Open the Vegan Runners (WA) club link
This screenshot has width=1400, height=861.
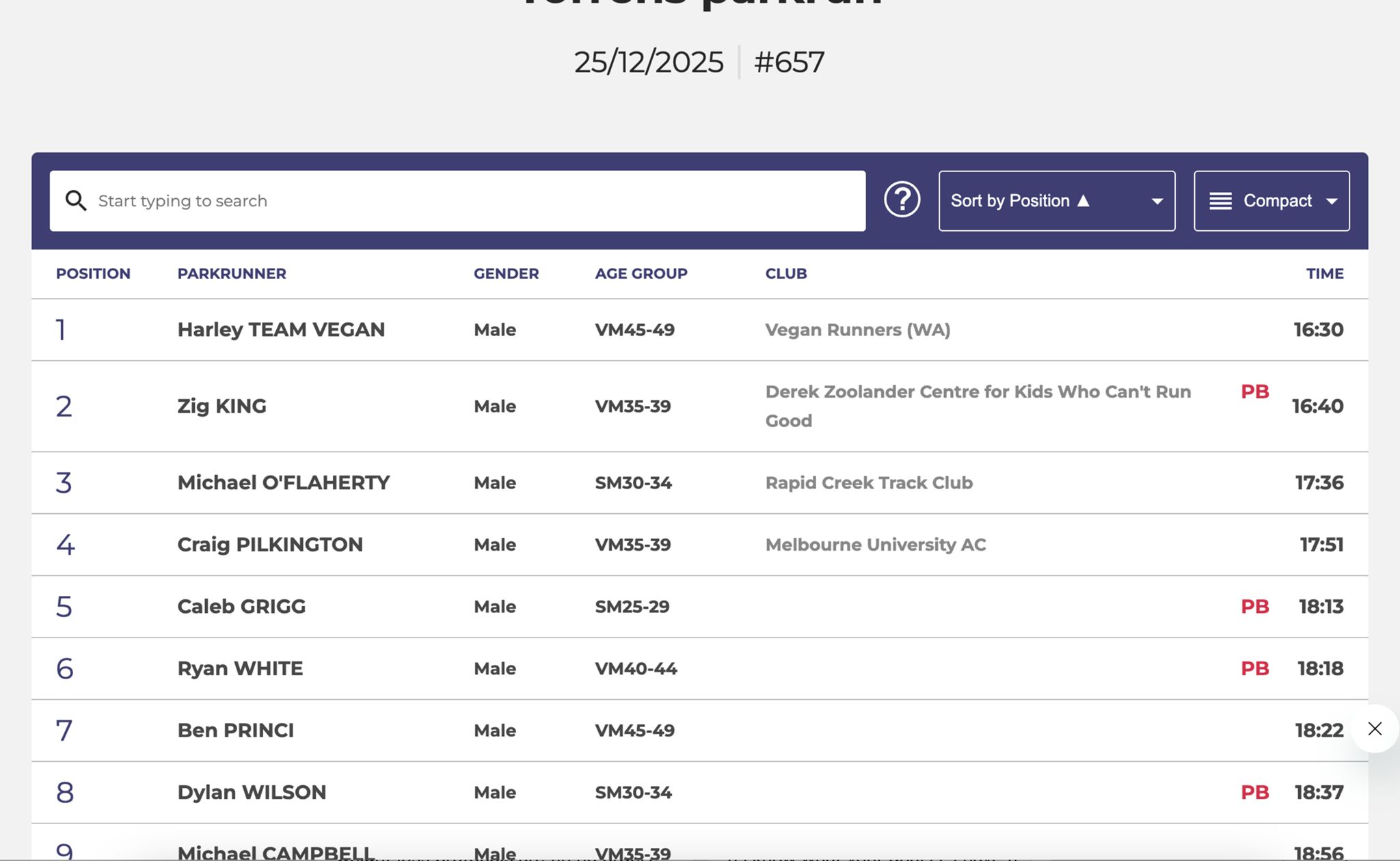point(857,330)
